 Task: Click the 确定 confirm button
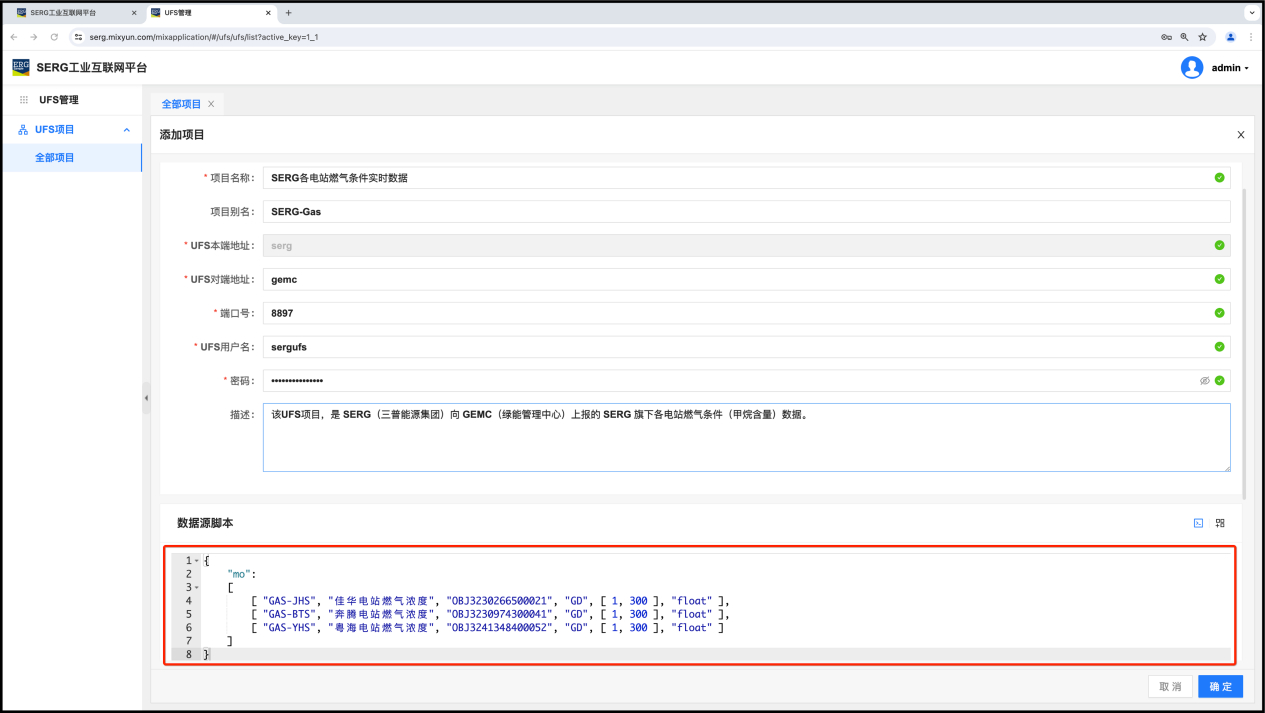[x=1220, y=687]
